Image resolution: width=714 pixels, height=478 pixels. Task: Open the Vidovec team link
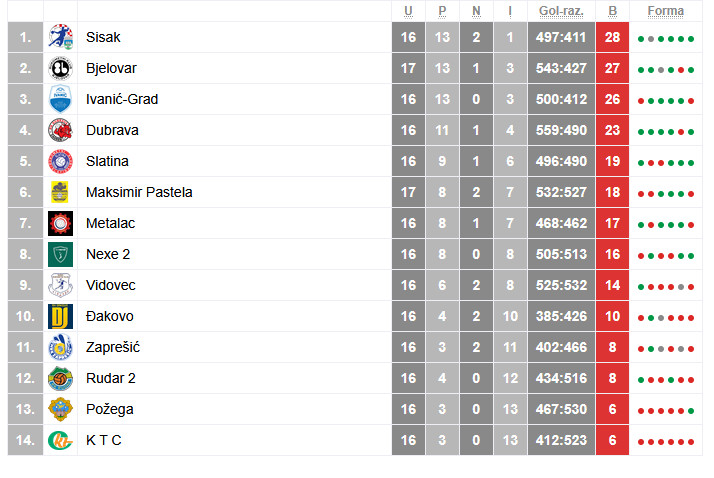click(x=110, y=285)
